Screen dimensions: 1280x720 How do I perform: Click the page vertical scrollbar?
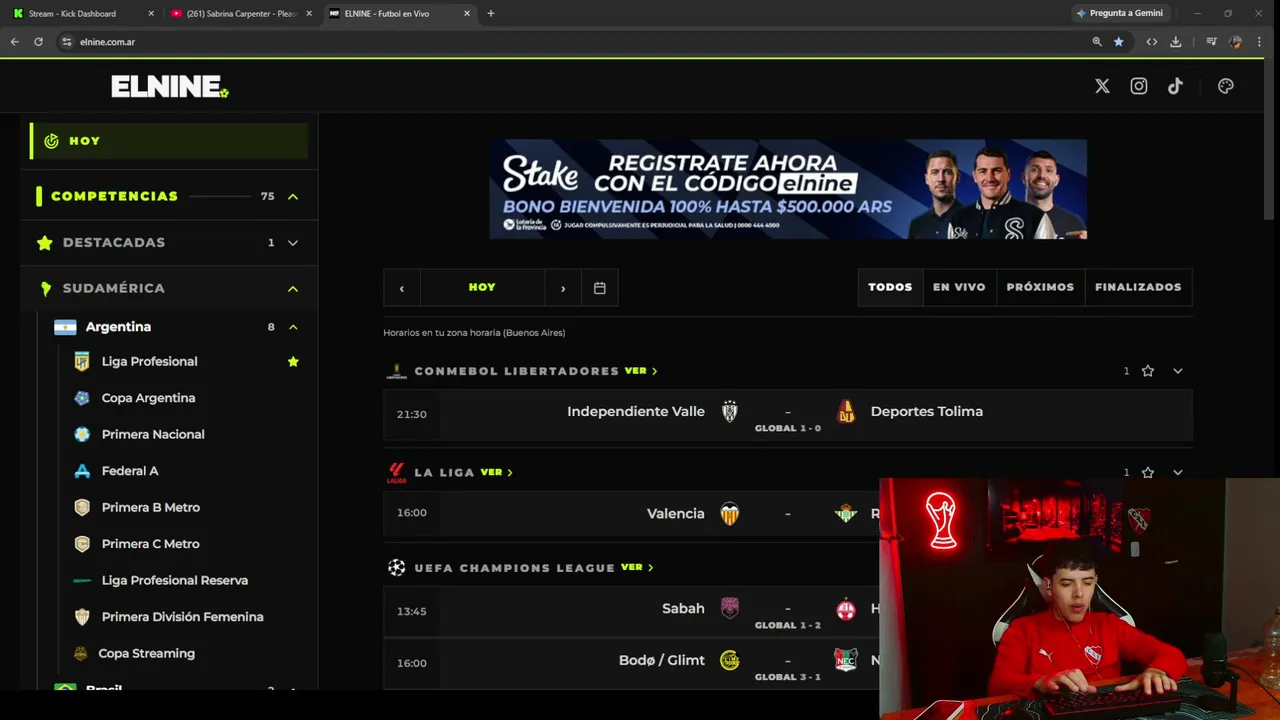1270,140
